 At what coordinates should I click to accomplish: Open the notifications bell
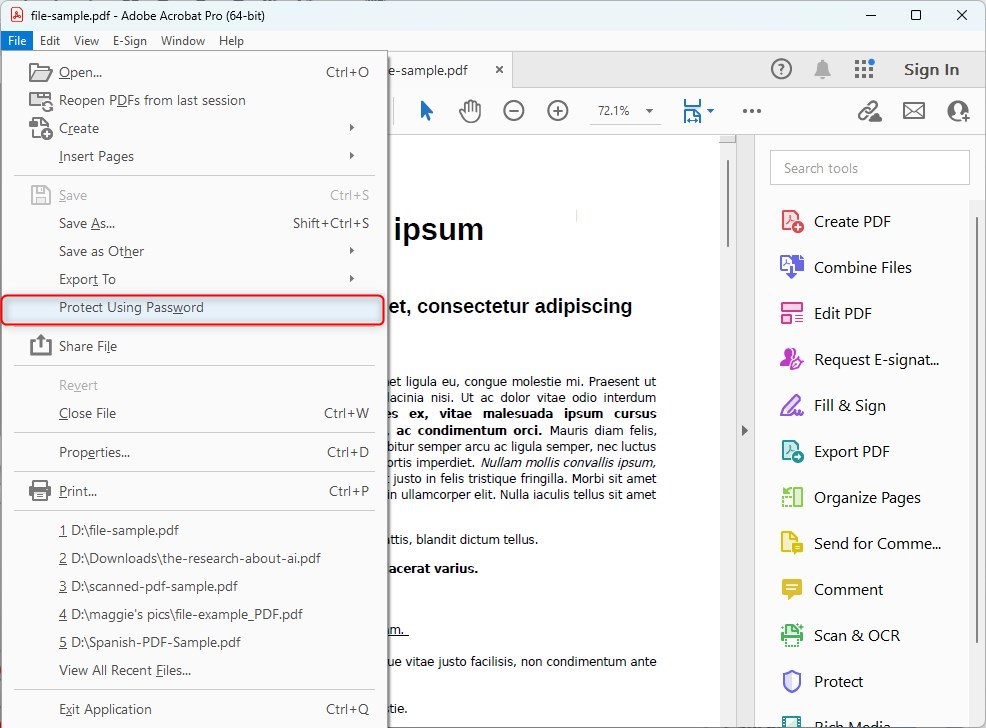tap(822, 69)
